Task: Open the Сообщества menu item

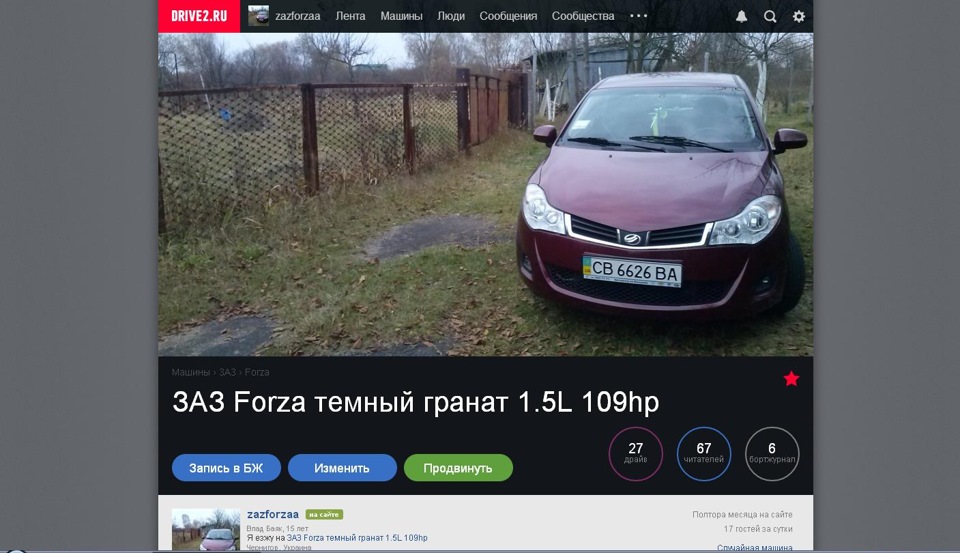Action: coord(583,17)
